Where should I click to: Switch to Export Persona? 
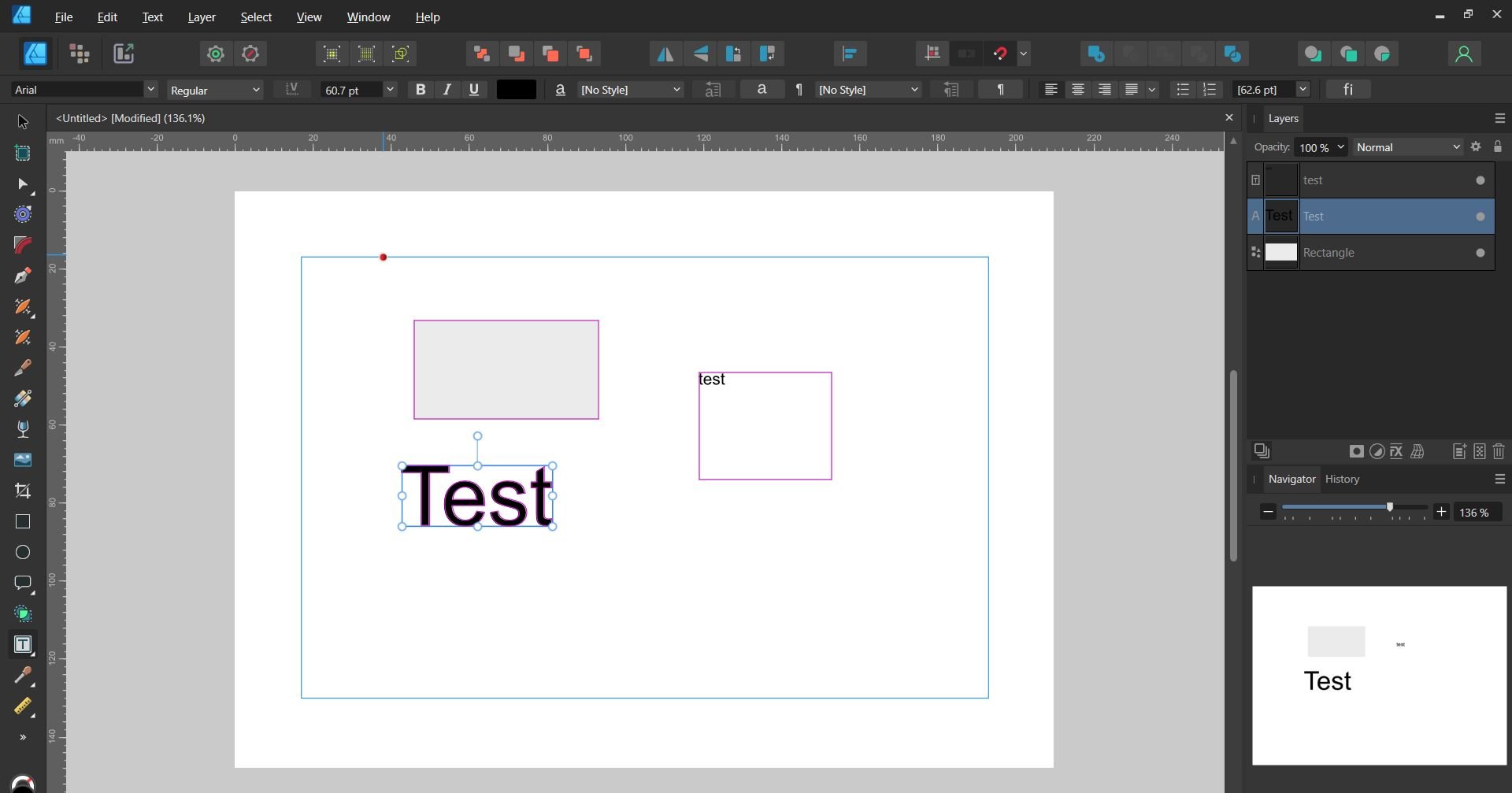click(124, 54)
